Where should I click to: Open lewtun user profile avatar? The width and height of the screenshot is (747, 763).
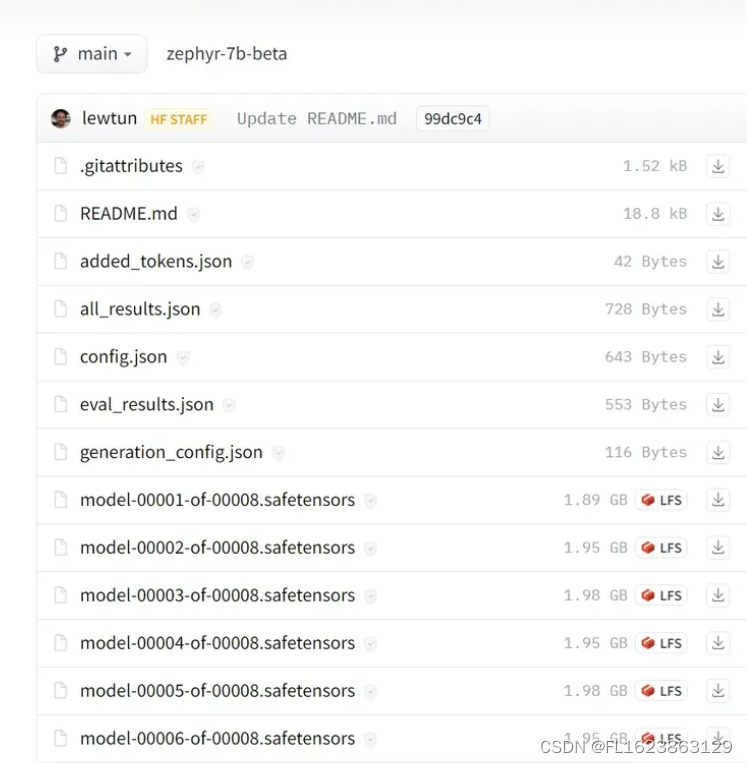61,118
